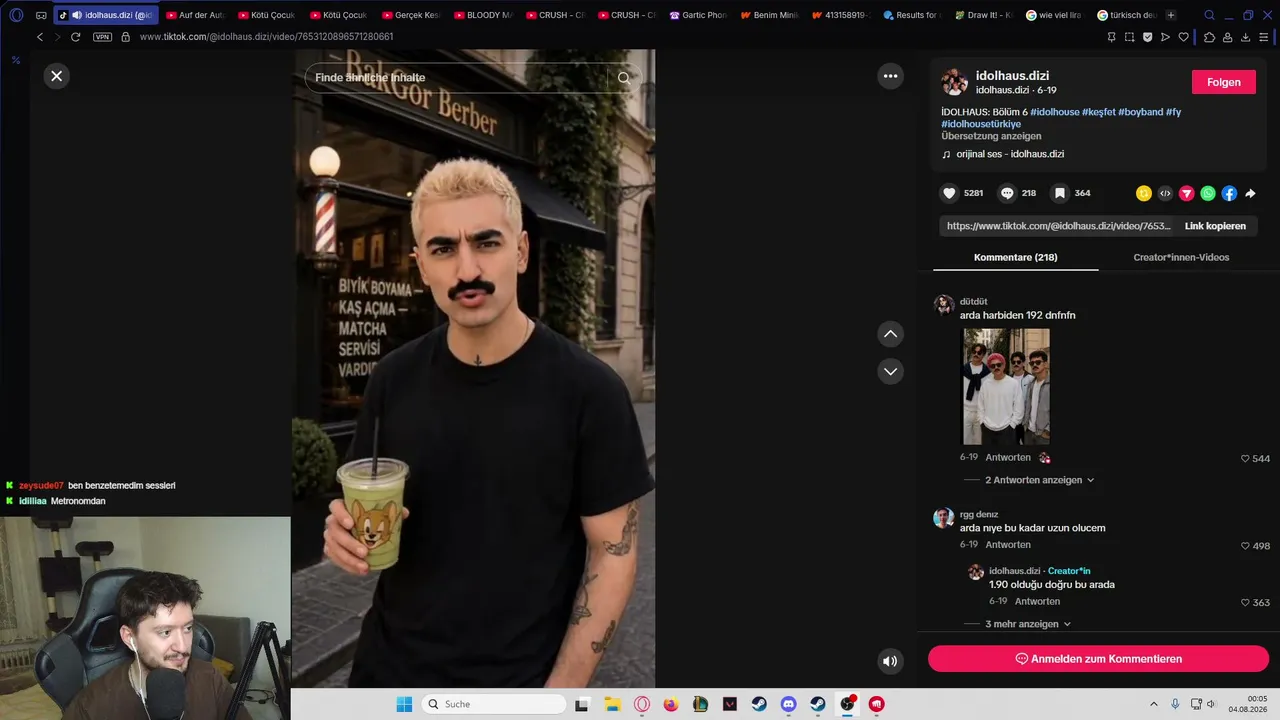Like rgg deniz's comment with 498 likes

coord(1245,546)
